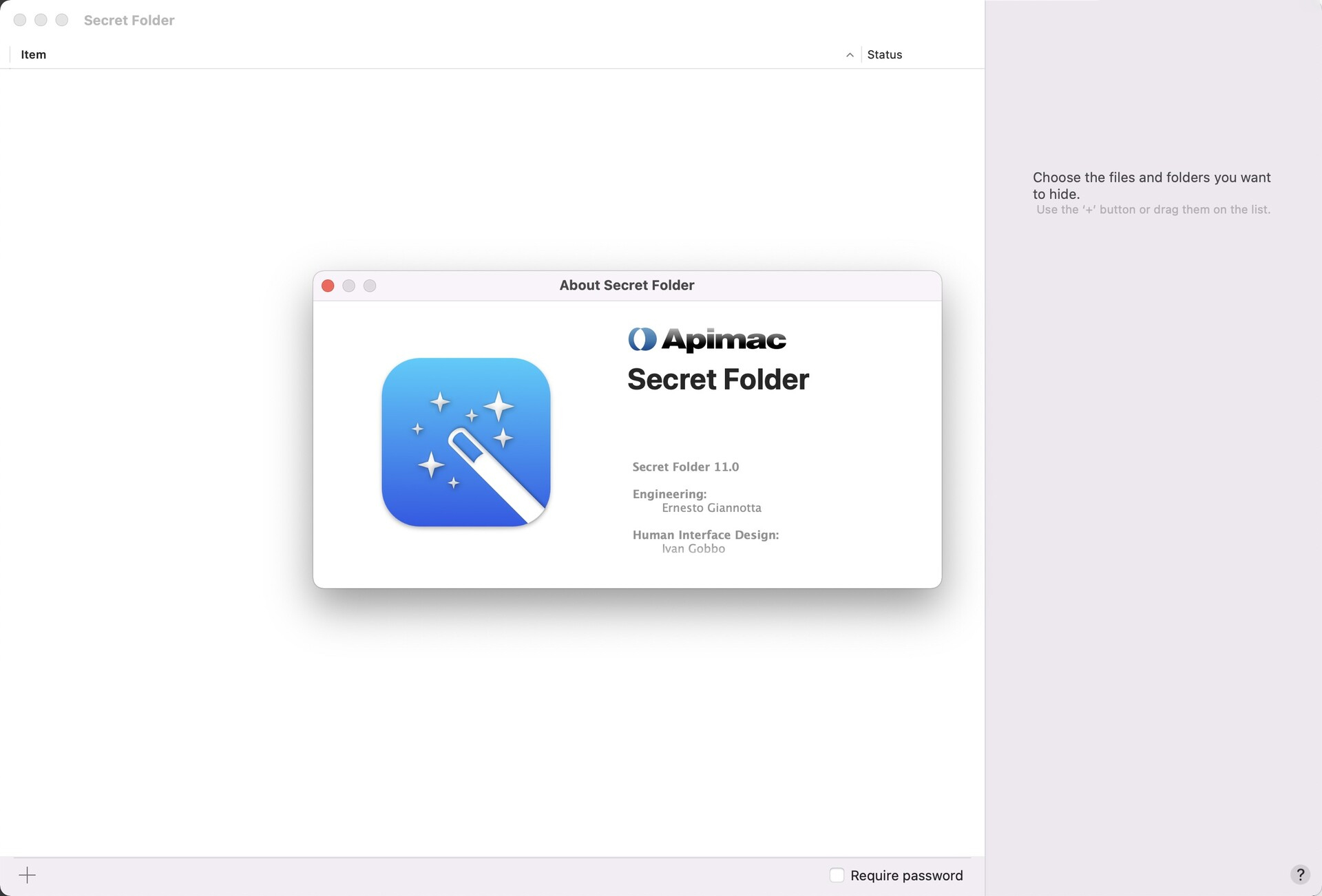
Task: Select the Status column header
Action: 885,54
